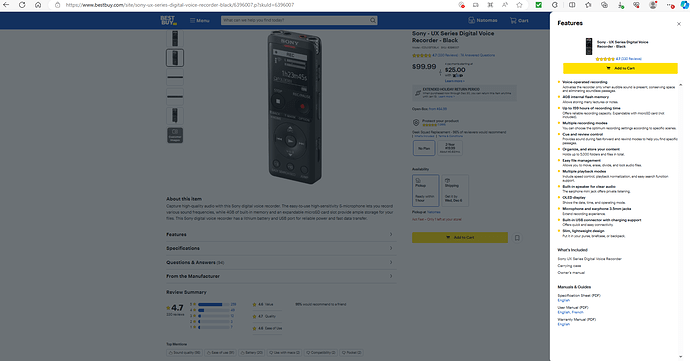Select the highlighted second product thumbnail
This screenshot has height=361, width=690.
(175, 58)
